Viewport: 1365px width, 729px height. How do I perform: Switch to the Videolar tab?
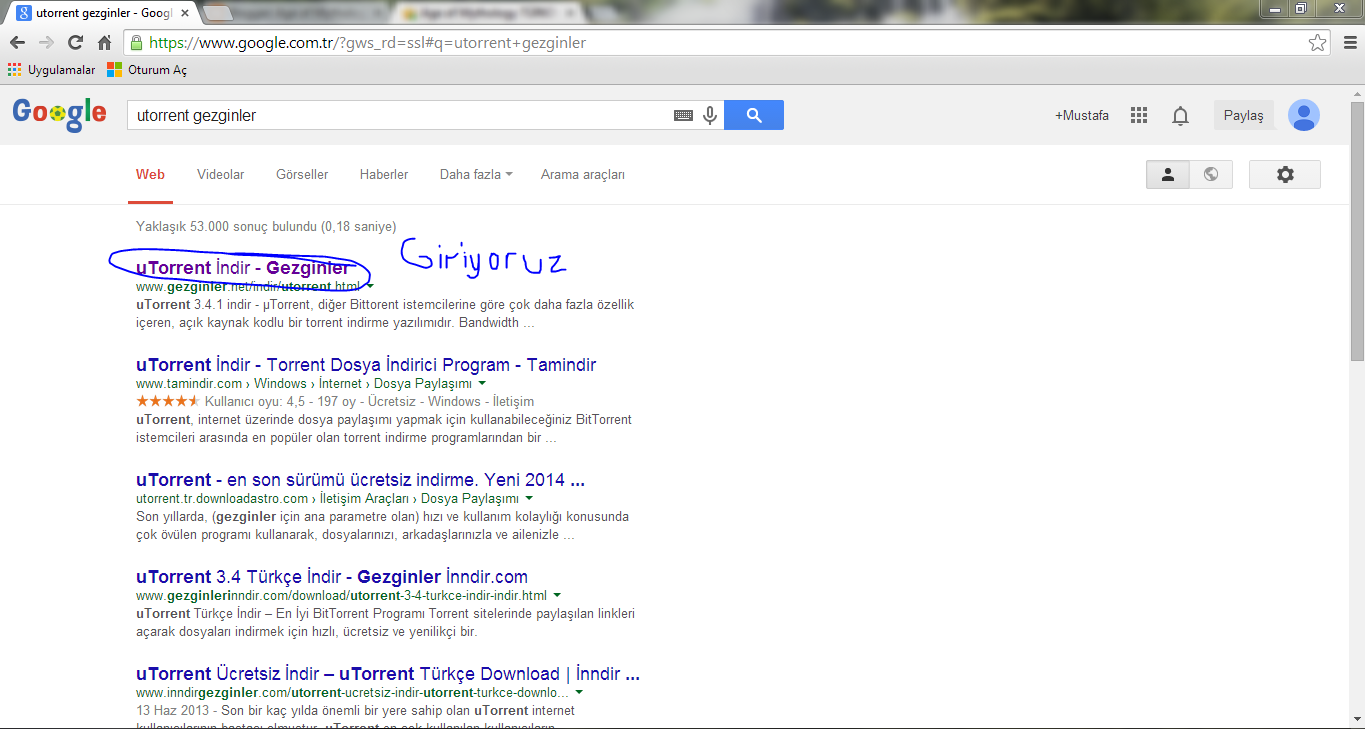coord(221,174)
